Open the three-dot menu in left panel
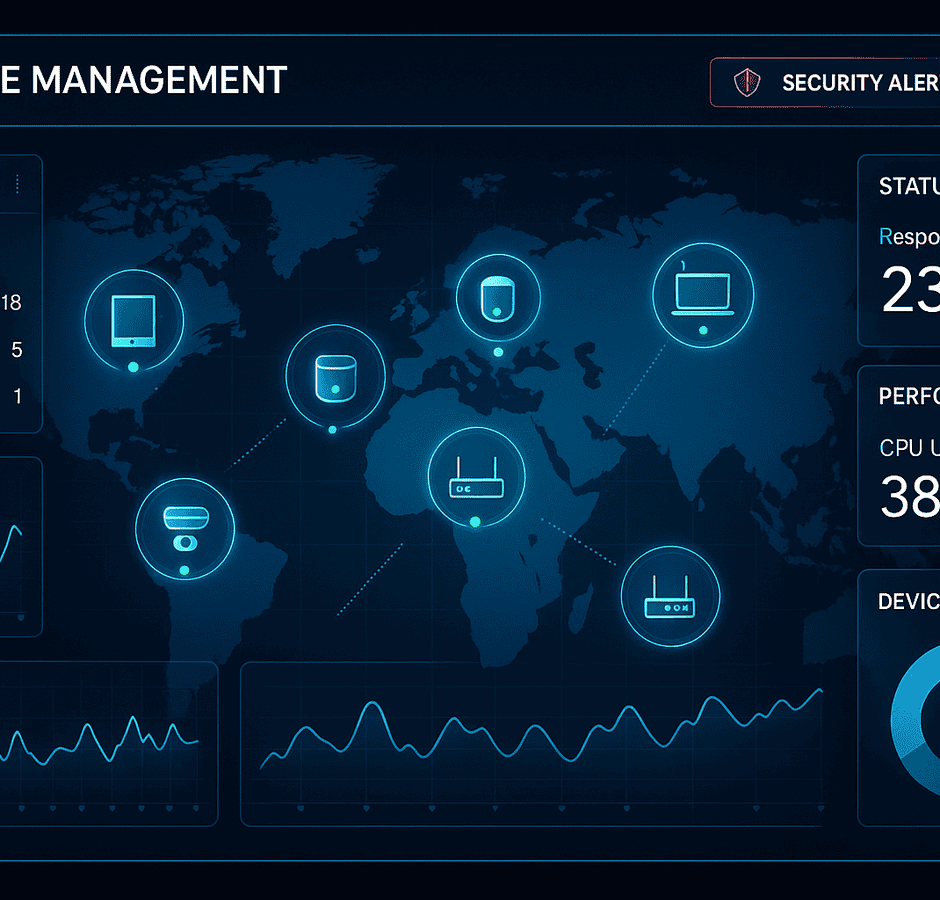940x900 pixels. pyautogui.click(x=18, y=184)
